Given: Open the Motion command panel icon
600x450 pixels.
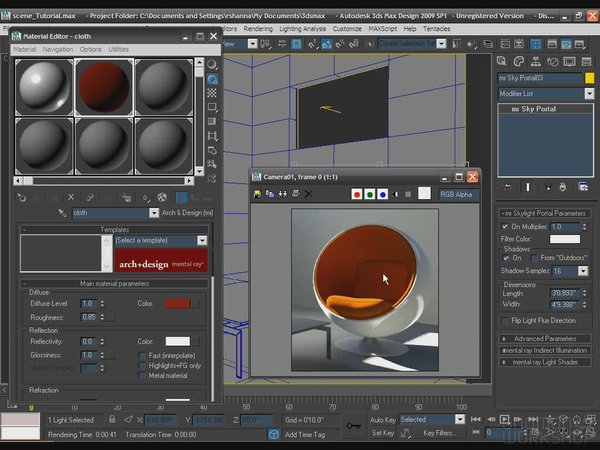Looking at the screenshot, I should [553, 61].
